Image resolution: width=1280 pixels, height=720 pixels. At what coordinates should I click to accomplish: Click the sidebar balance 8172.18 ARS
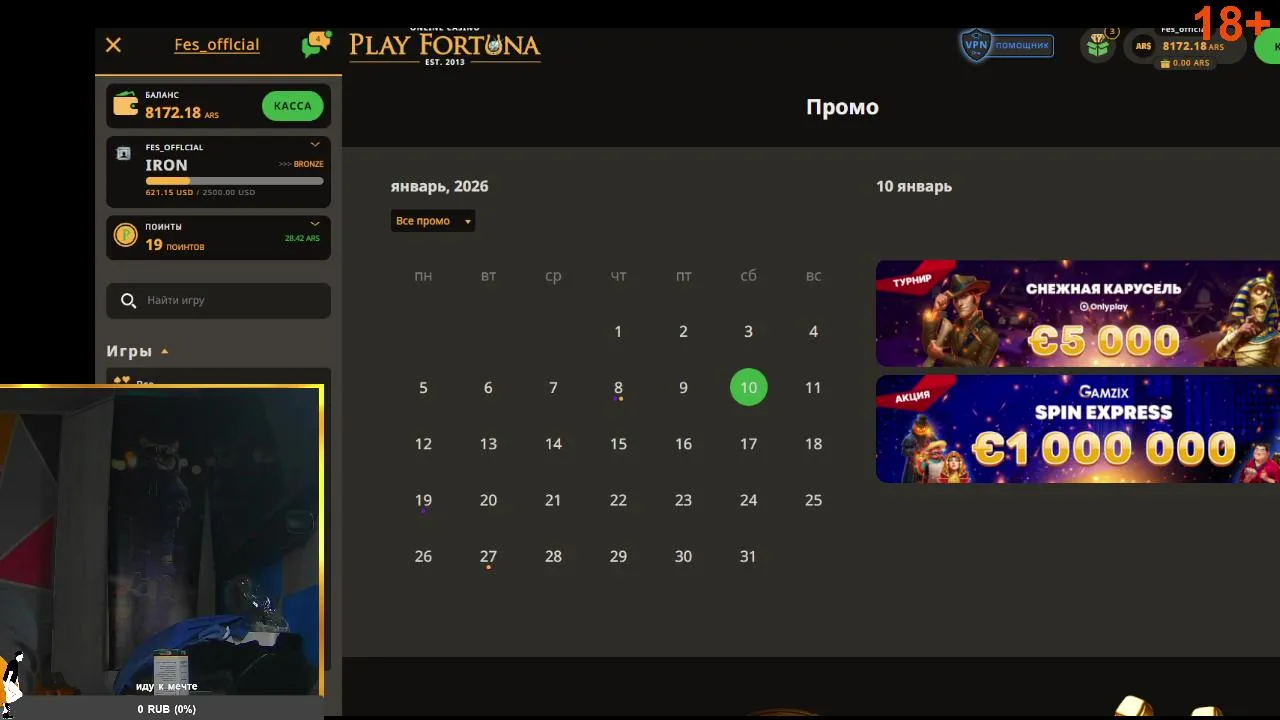pos(182,113)
